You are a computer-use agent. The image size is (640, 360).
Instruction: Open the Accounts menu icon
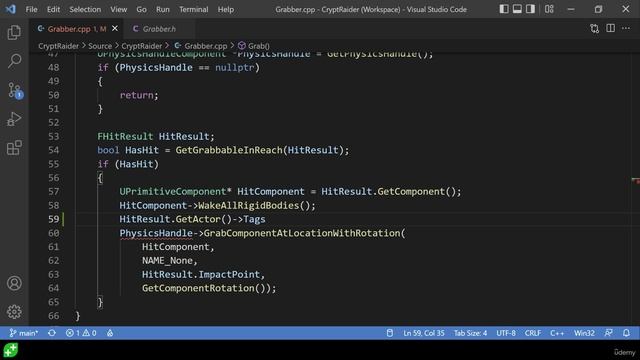14,283
